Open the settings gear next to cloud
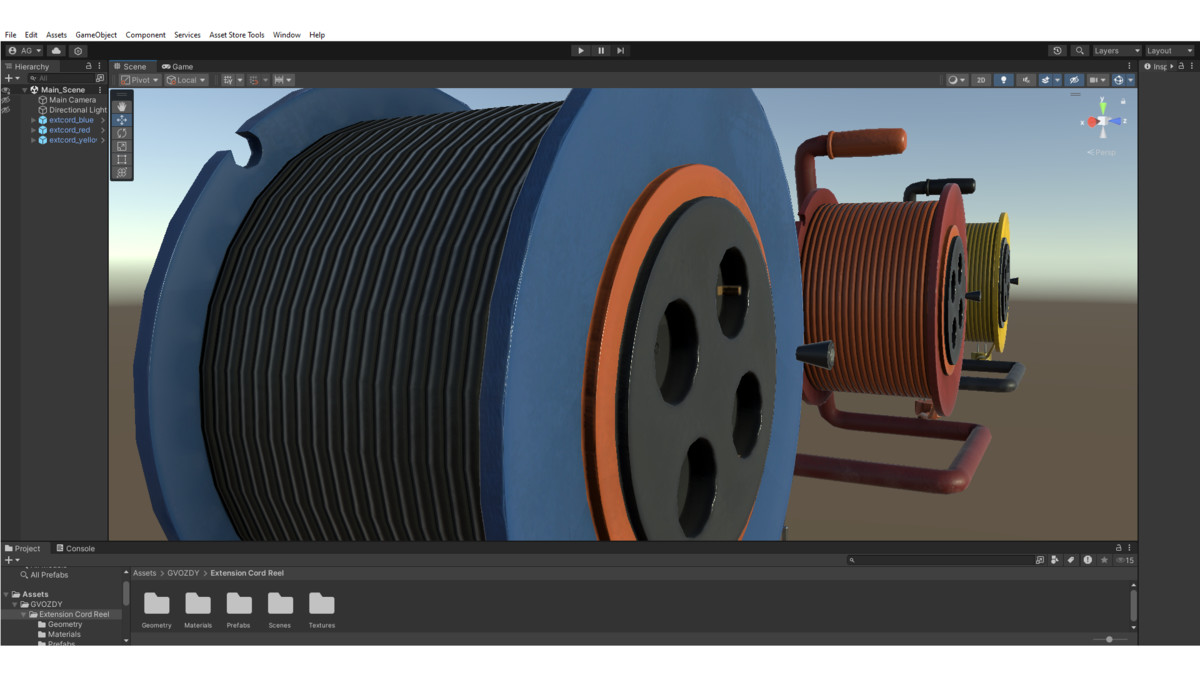Screen dimensions: 1200x675 point(78,51)
